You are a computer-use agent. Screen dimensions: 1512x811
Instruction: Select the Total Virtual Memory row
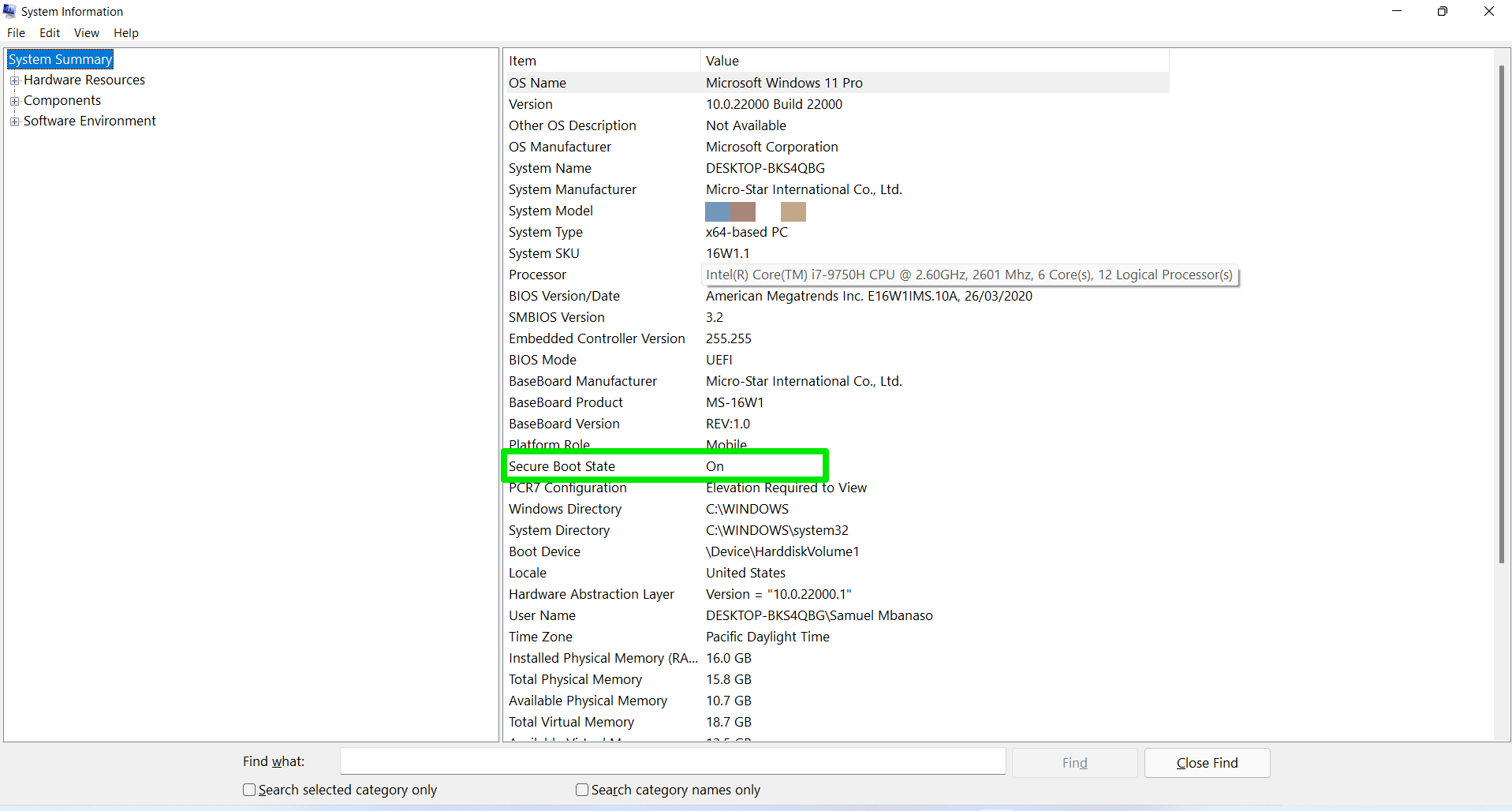coord(837,722)
